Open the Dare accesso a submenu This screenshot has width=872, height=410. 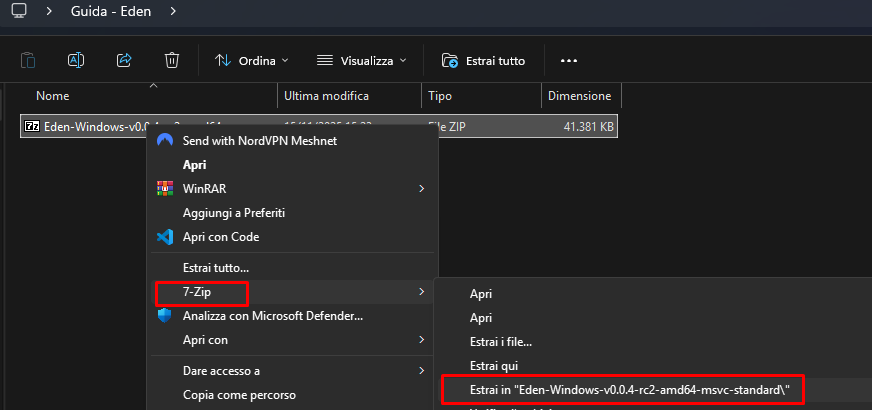tap(293, 371)
